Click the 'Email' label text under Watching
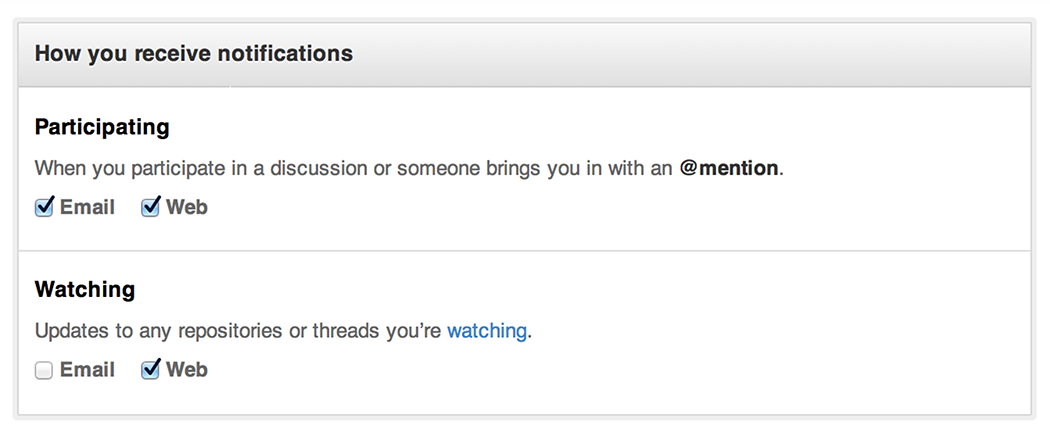The width and height of the screenshot is (1050, 436). (87, 370)
